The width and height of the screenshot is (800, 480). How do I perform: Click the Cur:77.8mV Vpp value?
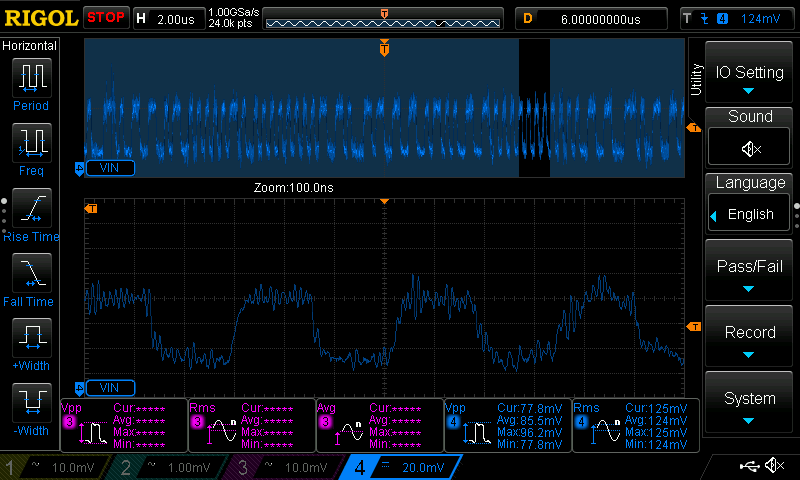coord(530,409)
